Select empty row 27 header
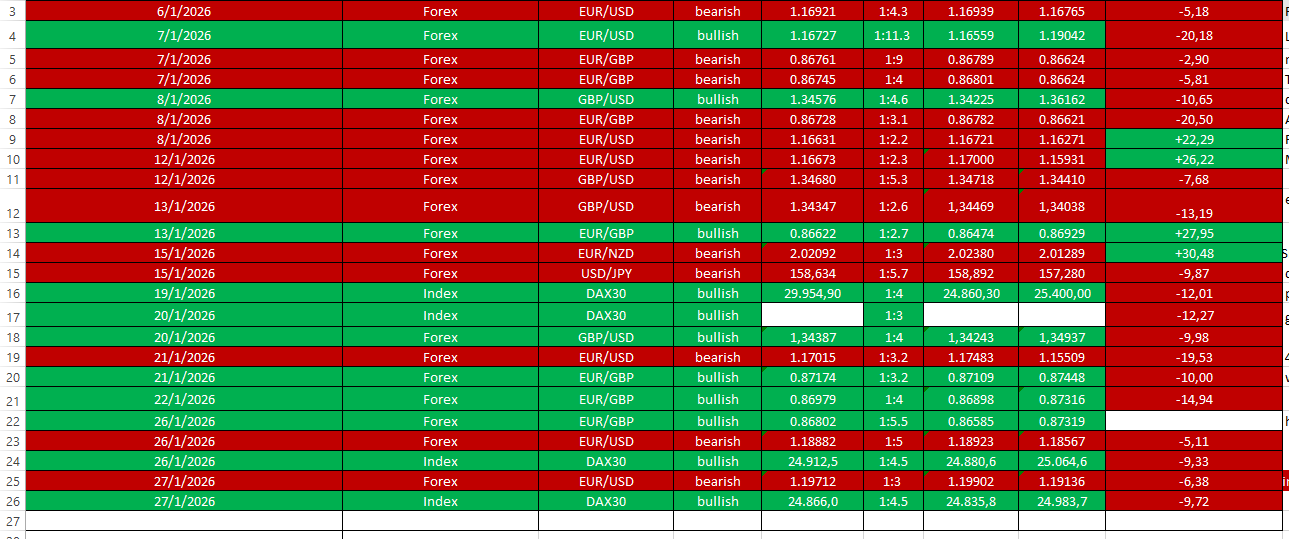 (12, 521)
